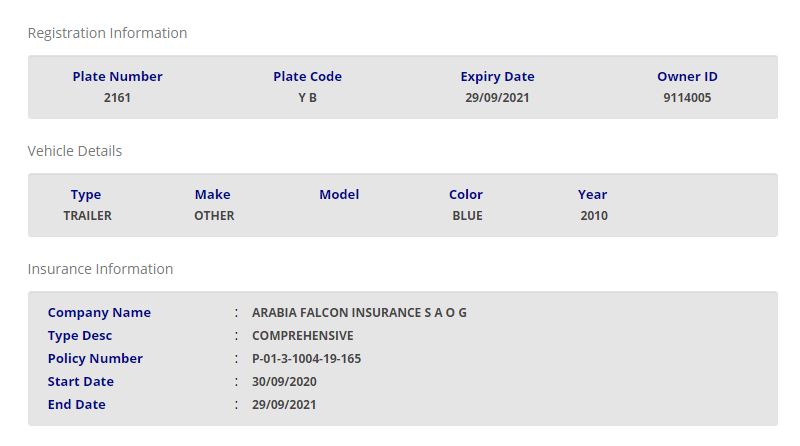
Task: Click the Plate Code label
Action: 307,77
